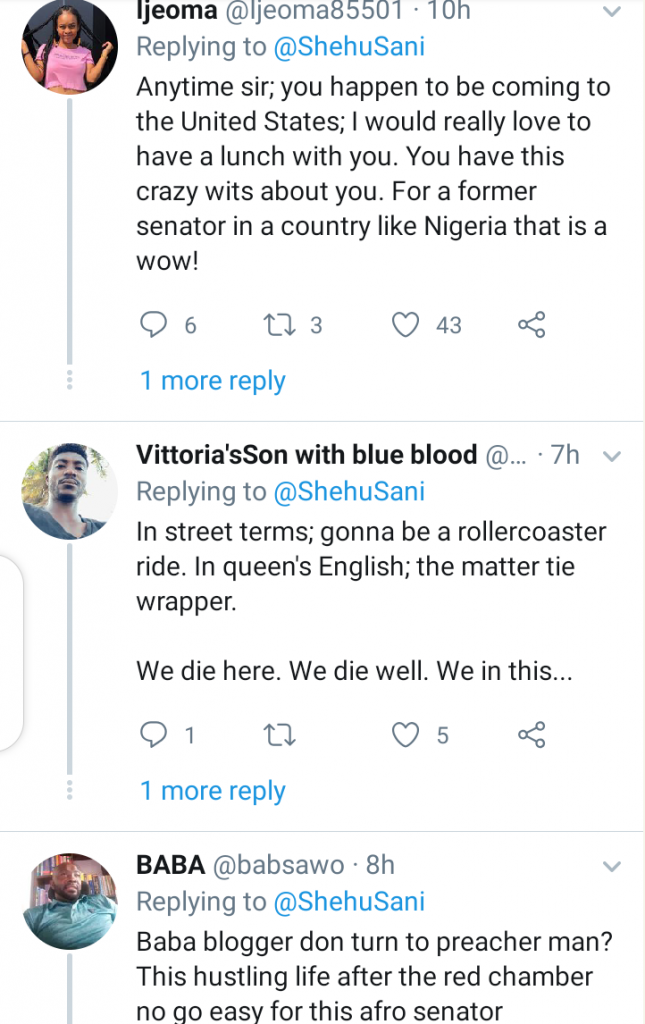The height and width of the screenshot is (1024, 645).
Task: Retweet Vittoria'sSon's rollercoaster tweet
Action: pos(277,736)
